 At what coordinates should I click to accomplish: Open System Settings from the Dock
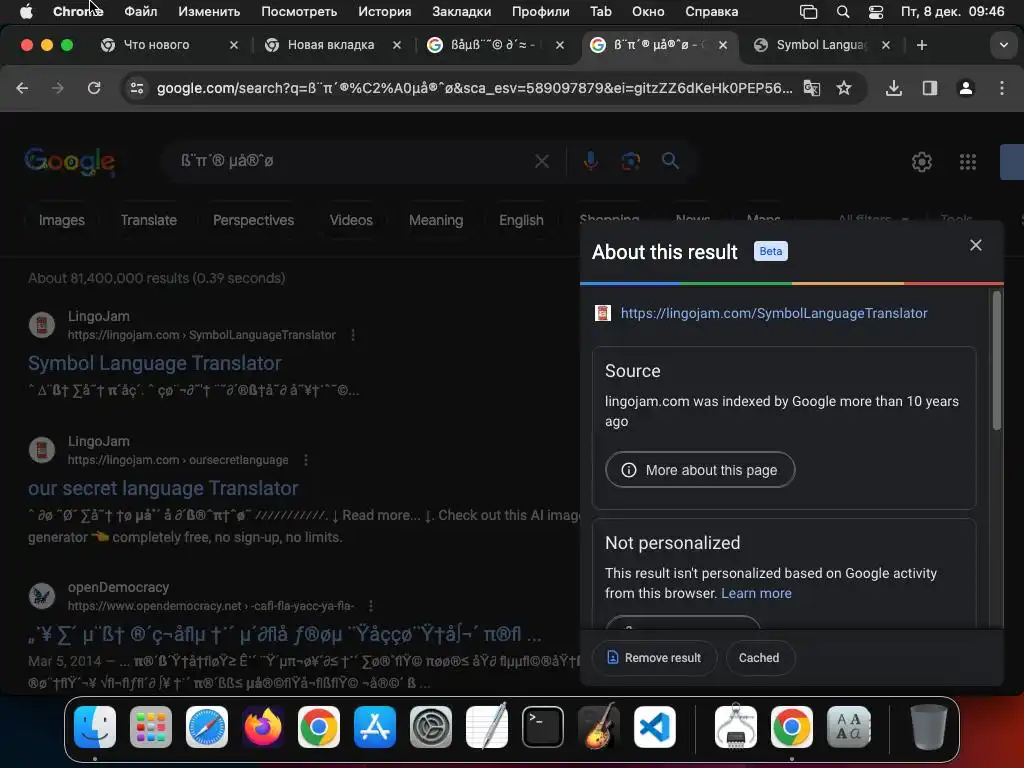coord(430,727)
